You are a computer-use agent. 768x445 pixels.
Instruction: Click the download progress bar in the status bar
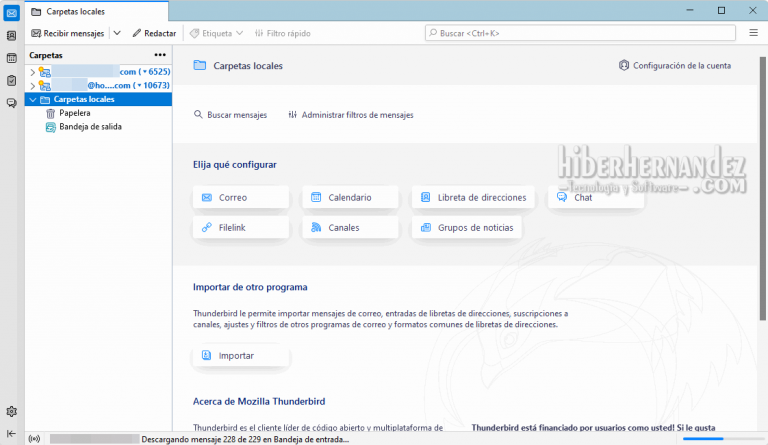pyautogui.click(x=716, y=438)
